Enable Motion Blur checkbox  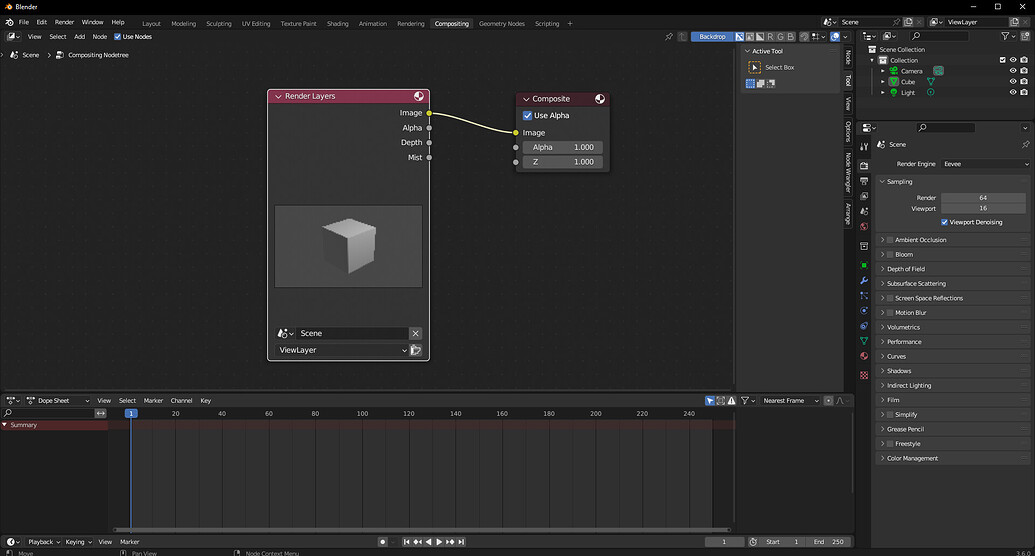pyautogui.click(x=890, y=313)
